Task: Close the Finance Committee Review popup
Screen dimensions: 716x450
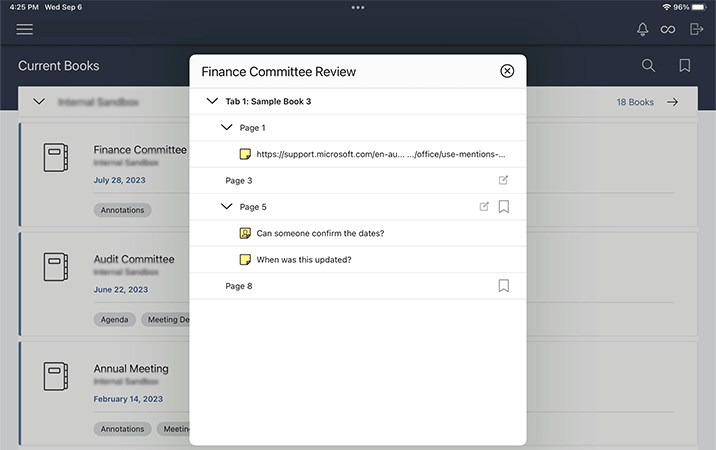Action: (507, 71)
